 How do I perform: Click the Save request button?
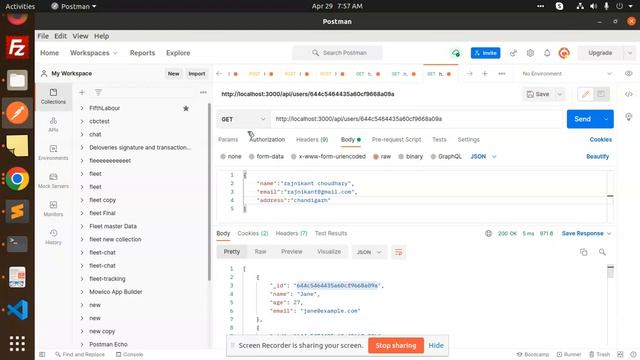click(538, 94)
